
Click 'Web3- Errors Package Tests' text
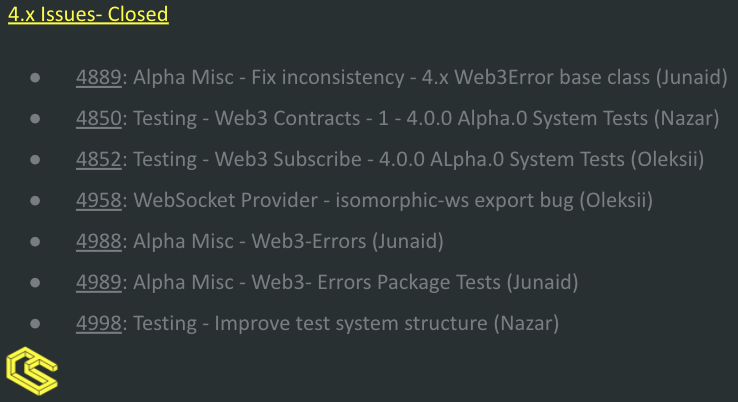376,282
